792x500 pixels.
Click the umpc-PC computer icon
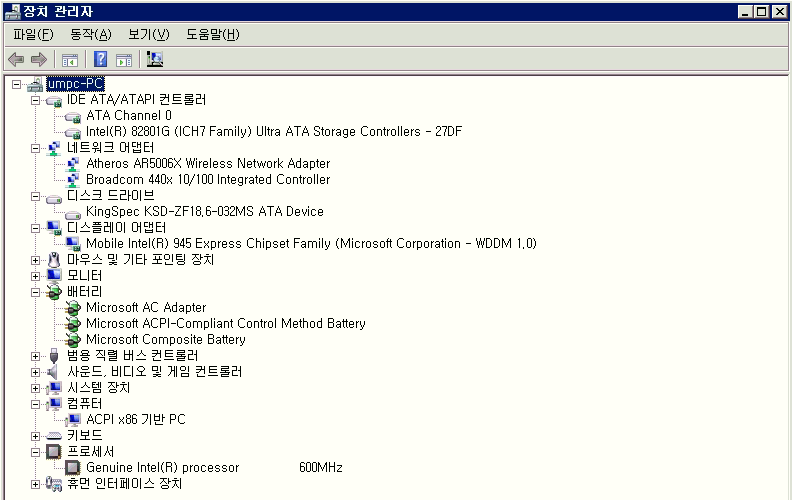click(x=35, y=84)
